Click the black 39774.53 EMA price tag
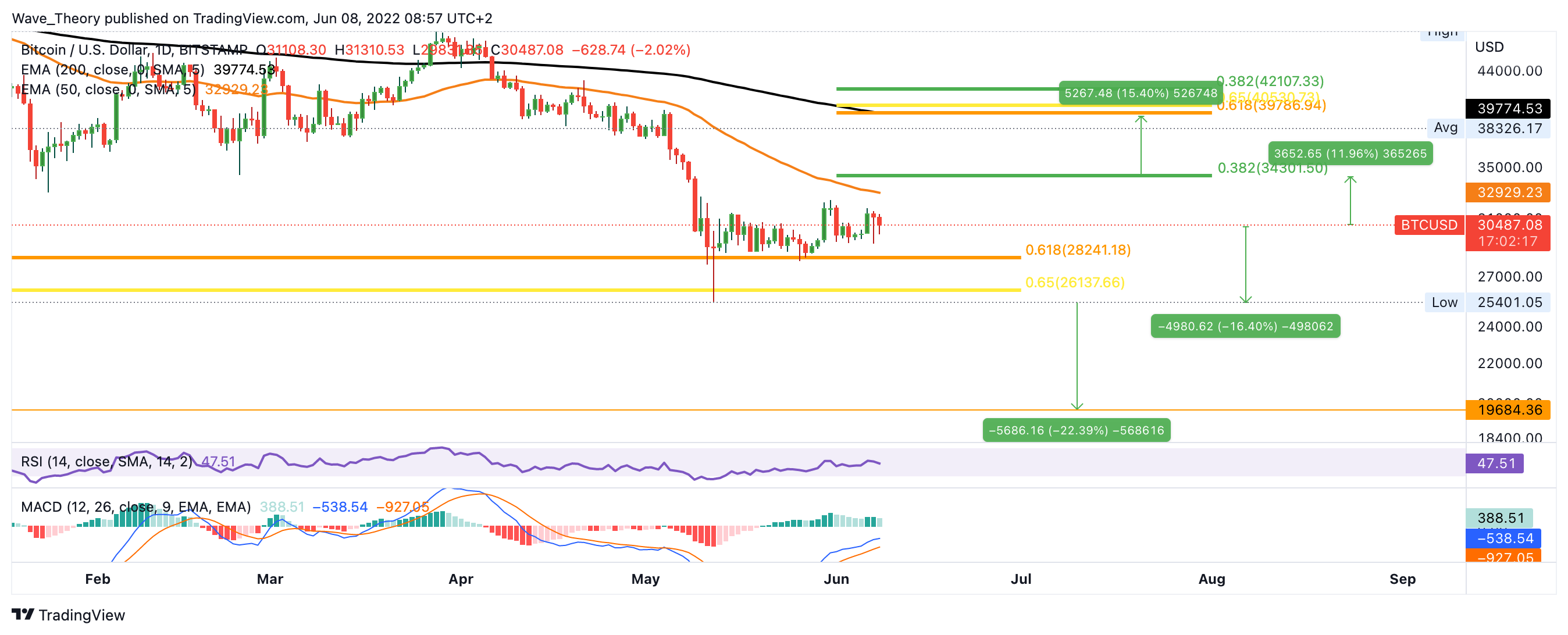Screen dimensions: 1568x635 1509,108
